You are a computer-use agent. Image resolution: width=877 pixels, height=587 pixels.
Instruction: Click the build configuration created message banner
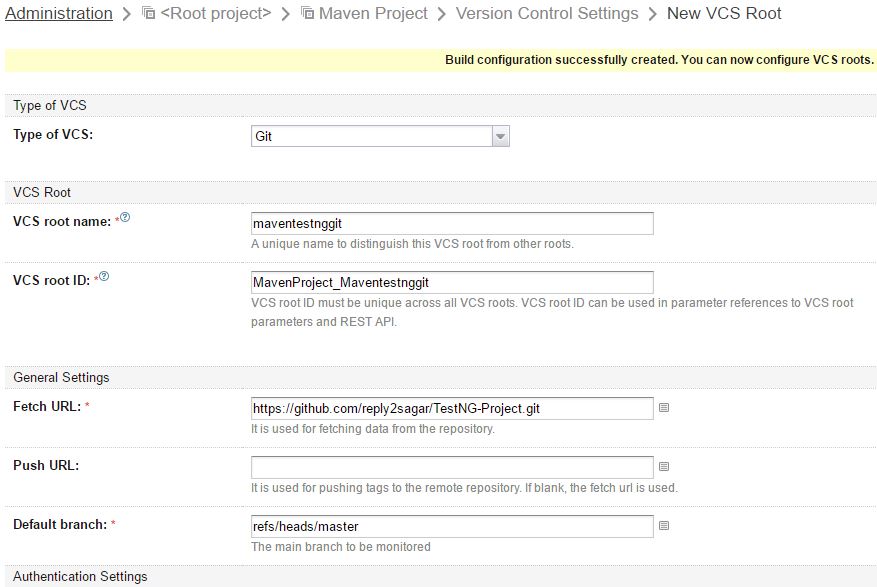[x=441, y=60]
